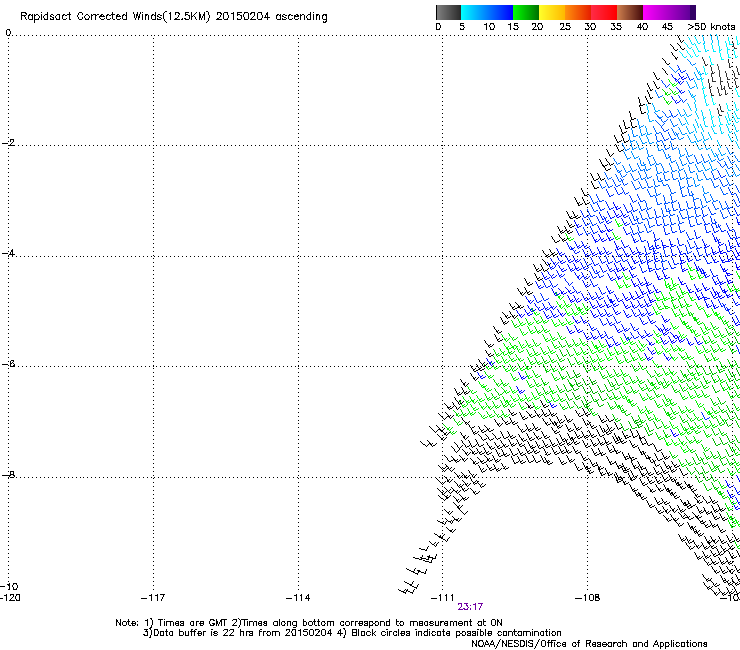This screenshot has width=740, height=650.
Task: Click the NOAA/NESDIS Office of Research credit
Action: coord(589,643)
